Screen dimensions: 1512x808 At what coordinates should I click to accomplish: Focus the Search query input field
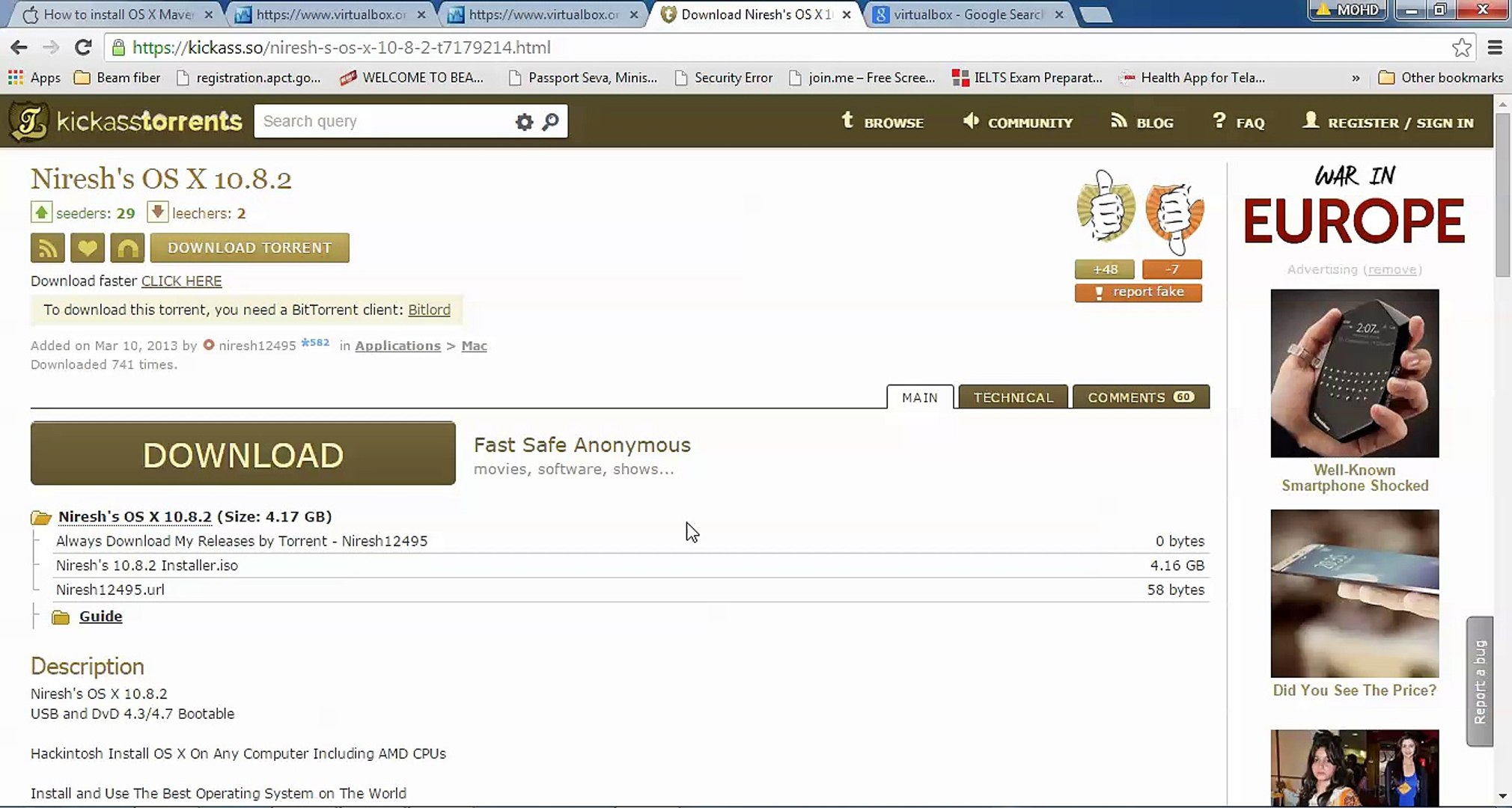(382, 121)
